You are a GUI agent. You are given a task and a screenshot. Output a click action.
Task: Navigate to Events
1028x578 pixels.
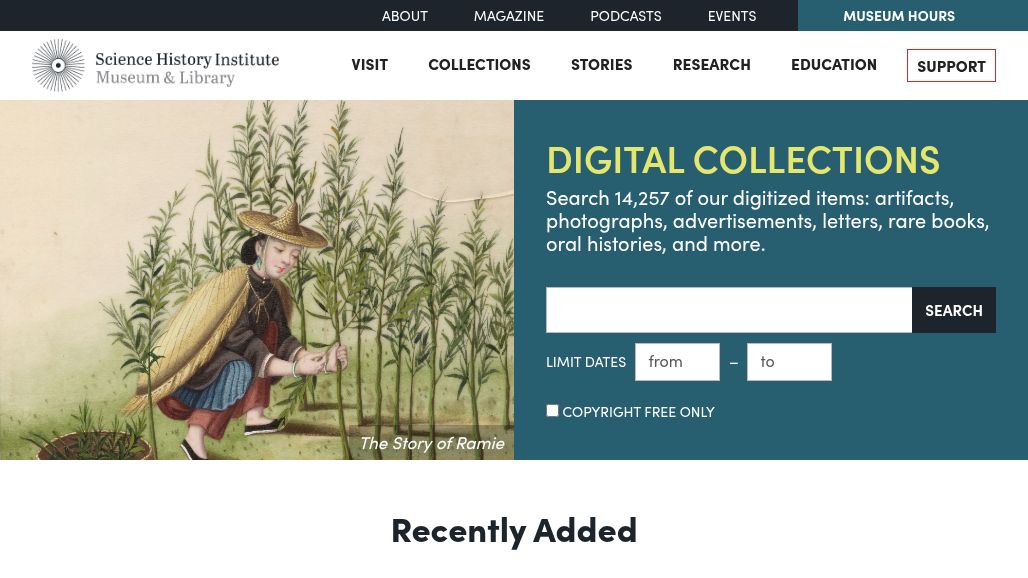pos(731,16)
